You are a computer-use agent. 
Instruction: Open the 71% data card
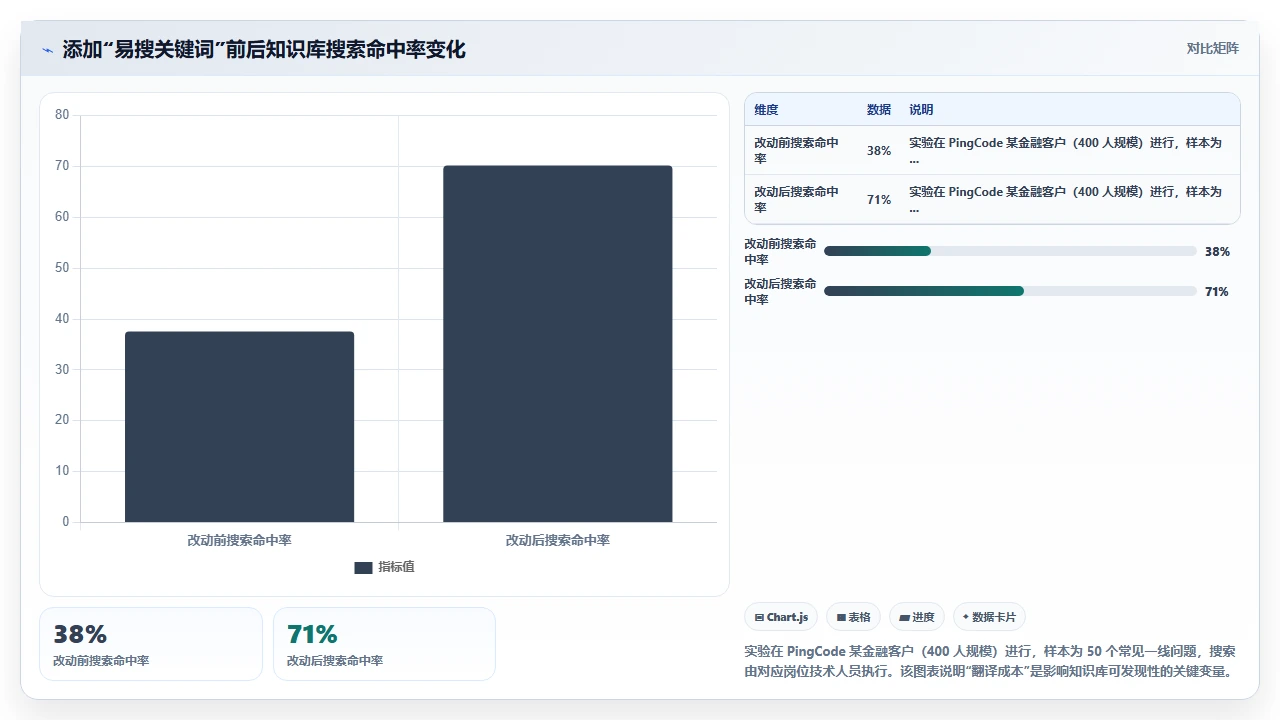pyautogui.click(x=384, y=644)
